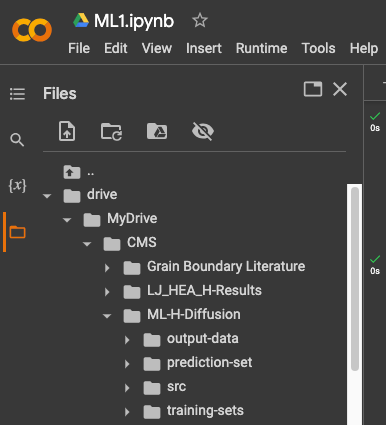
Task: Select the training-sets label
Action: [x=205, y=410]
